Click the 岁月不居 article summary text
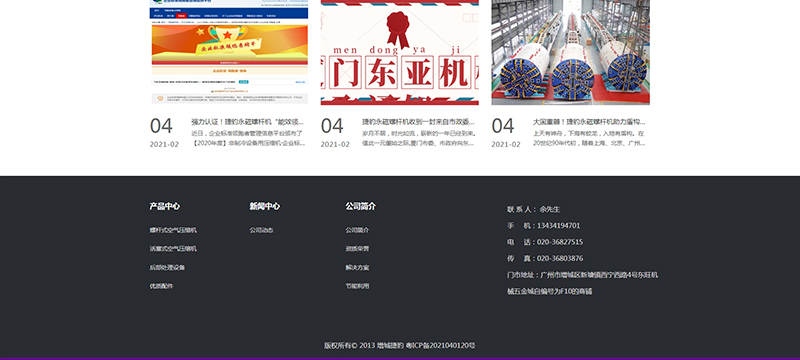Screen dimensions: 800x360 click(419, 138)
